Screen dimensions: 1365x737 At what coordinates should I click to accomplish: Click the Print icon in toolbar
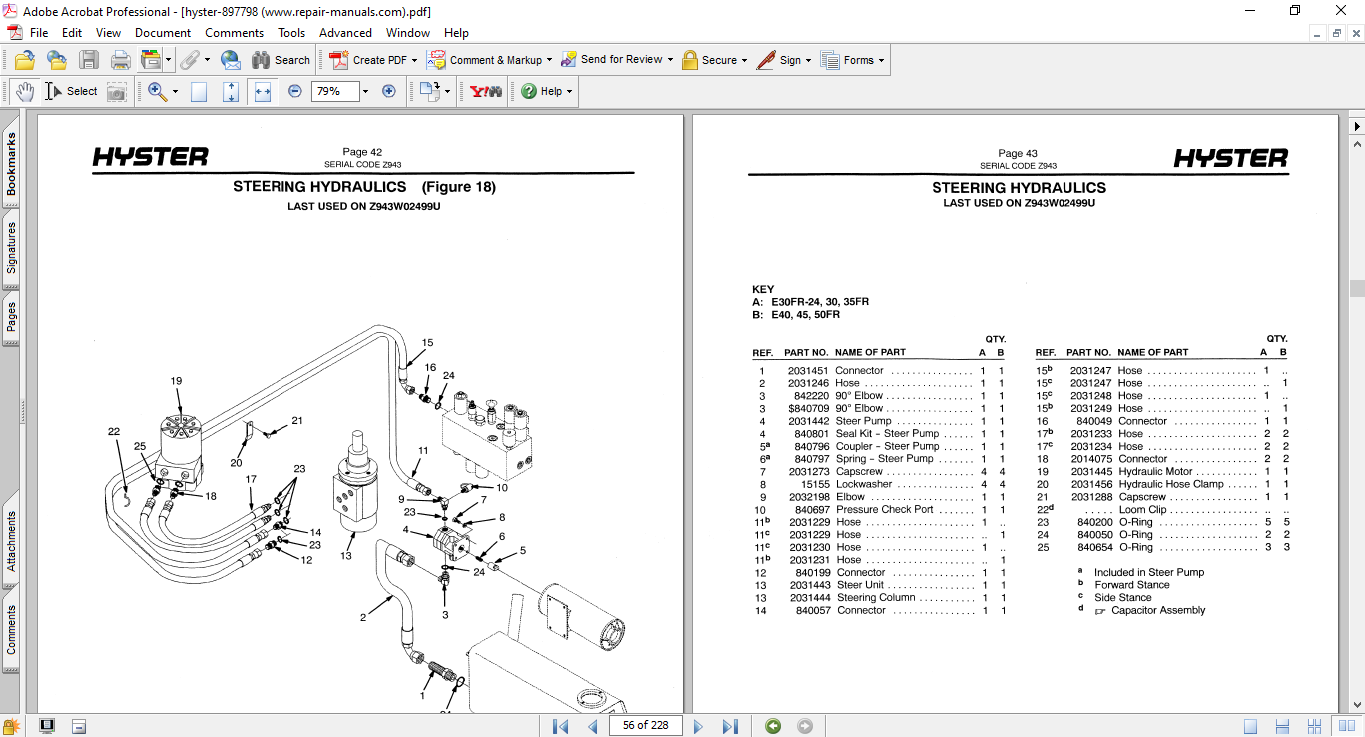[121, 60]
